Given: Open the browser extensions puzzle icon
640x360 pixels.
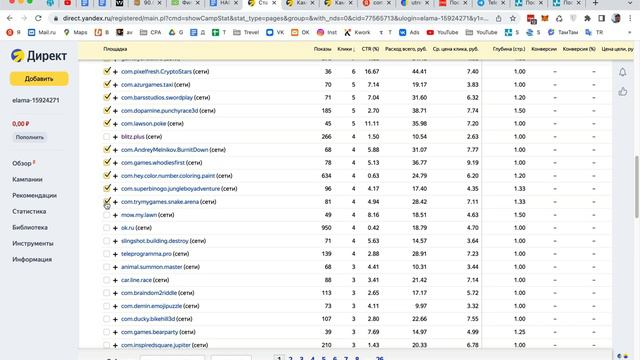Looking at the screenshot, I should coord(587,18).
